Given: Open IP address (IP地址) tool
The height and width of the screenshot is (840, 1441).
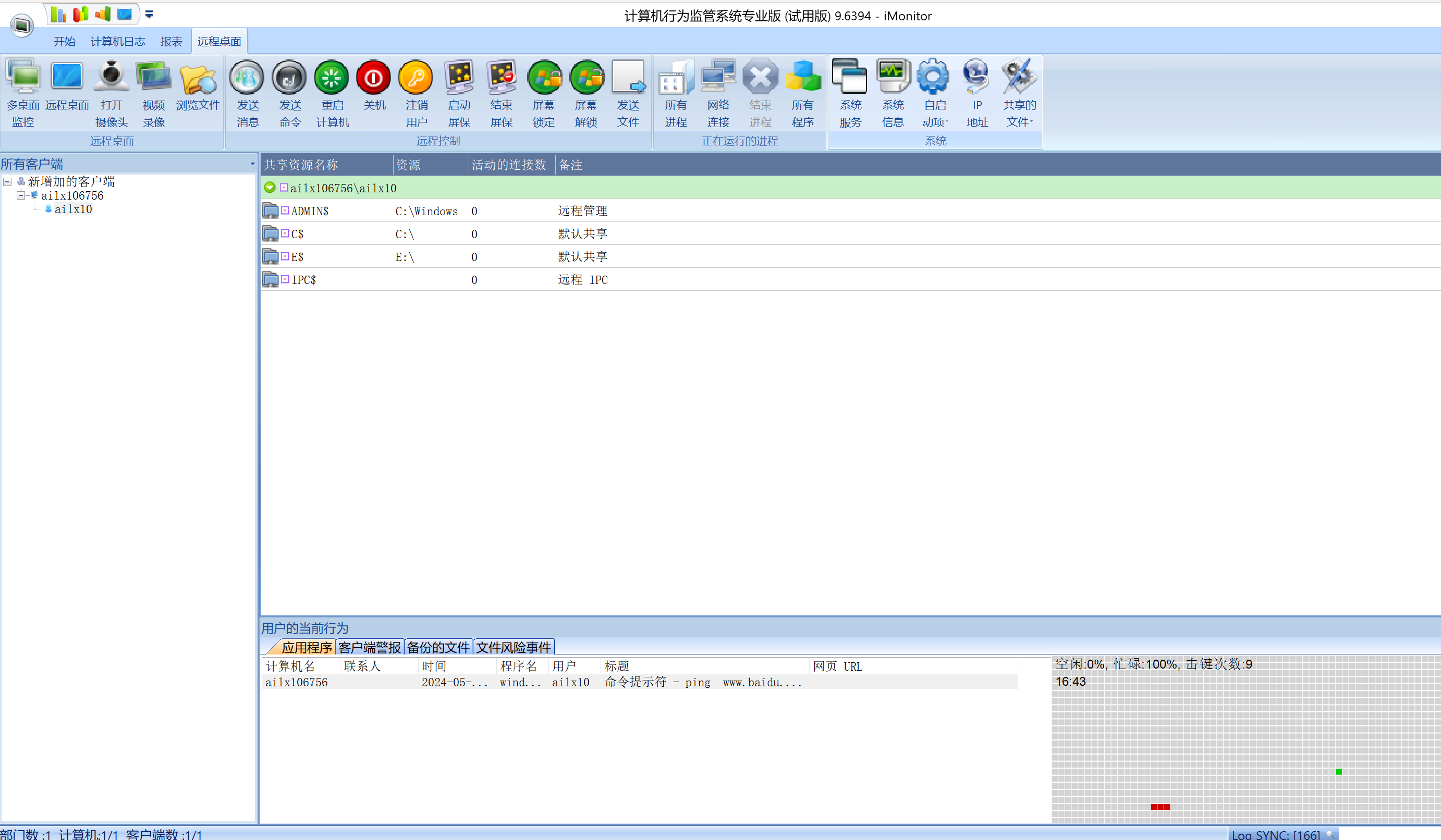Looking at the screenshot, I should tap(977, 94).
